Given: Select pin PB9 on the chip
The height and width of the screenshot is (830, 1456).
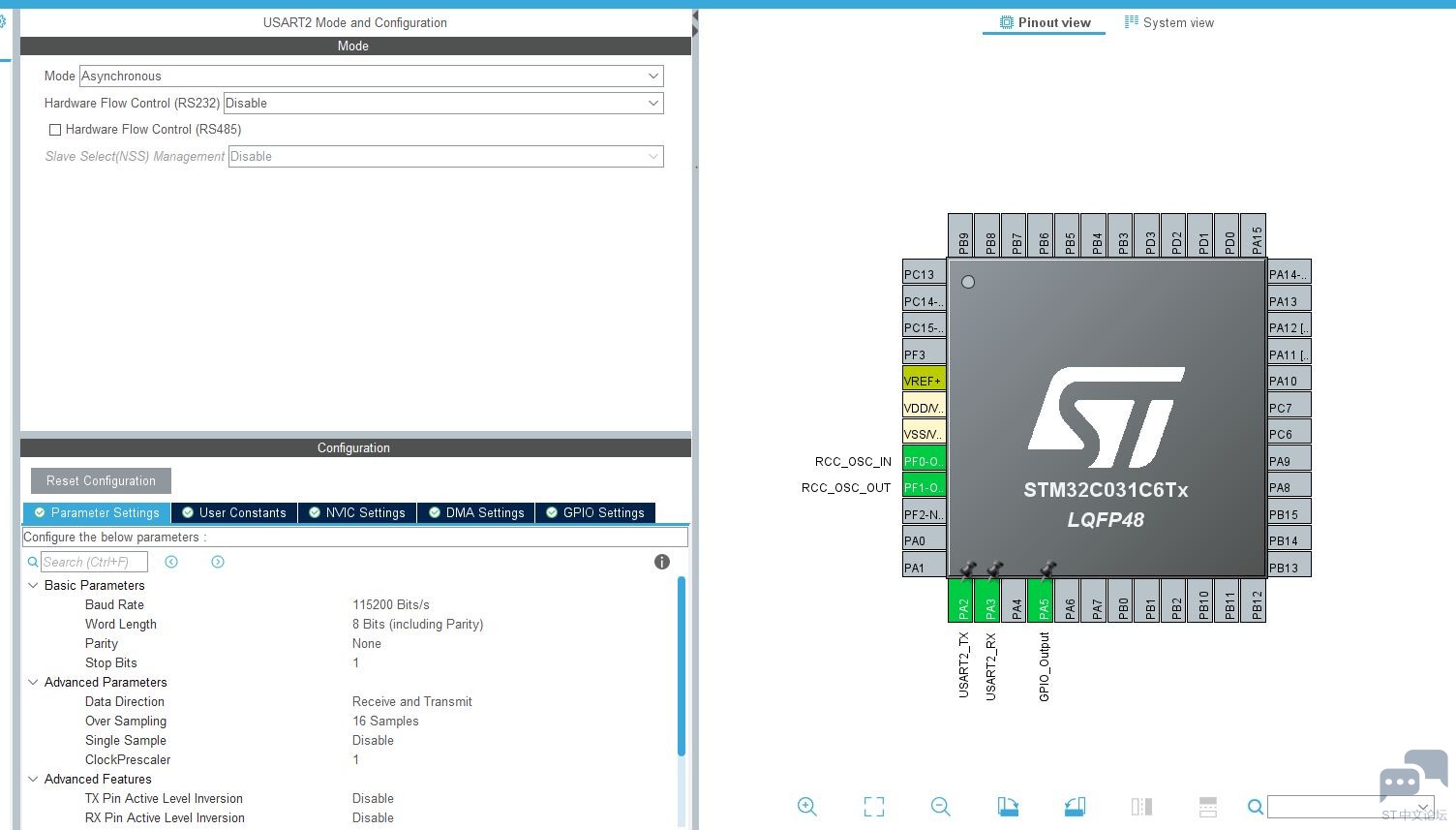Looking at the screenshot, I should [x=961, y=235].
